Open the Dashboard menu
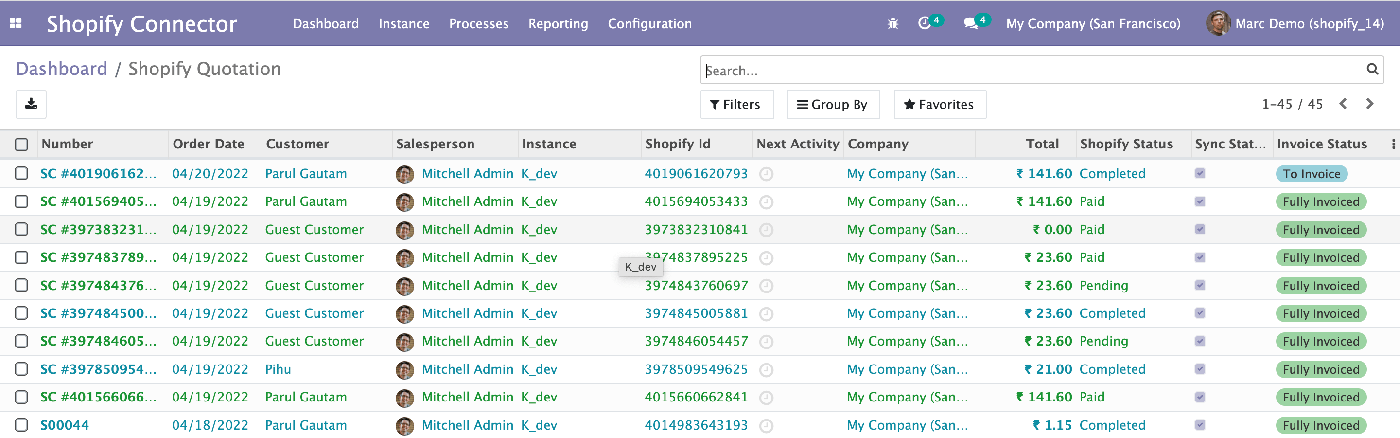This screenshot has height=438, width=1400. 326,24
